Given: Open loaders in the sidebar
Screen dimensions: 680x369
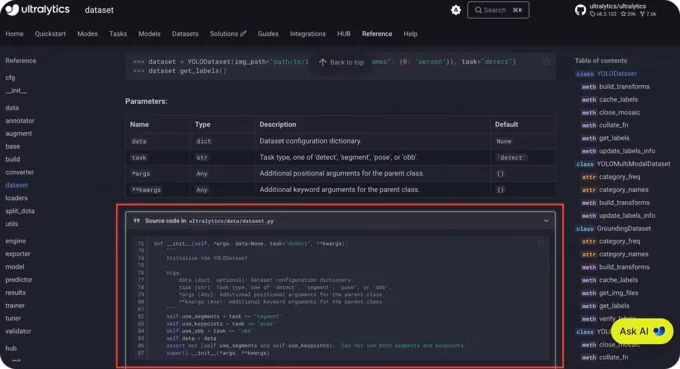Looking at the screenshot, I should click(16, 198).
